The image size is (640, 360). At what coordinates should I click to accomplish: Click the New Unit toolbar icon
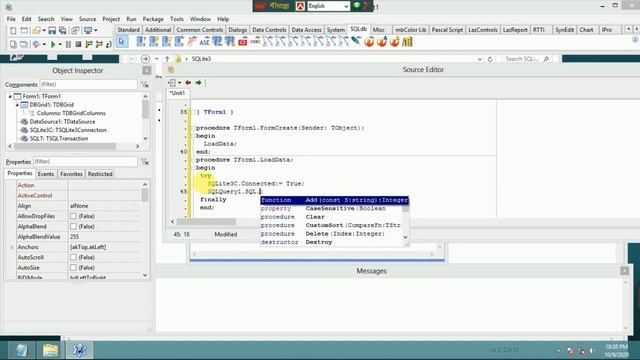click(13, 31)
